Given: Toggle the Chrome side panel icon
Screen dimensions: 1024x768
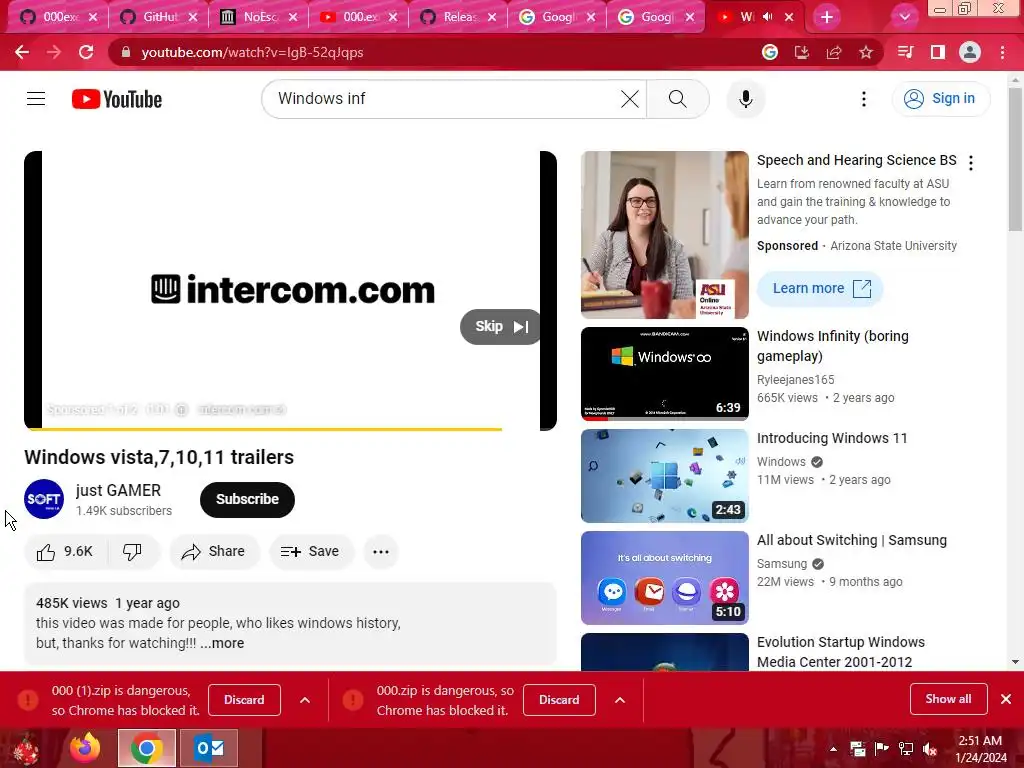Looking at the screenshot, I should click(x=938, y=52).
